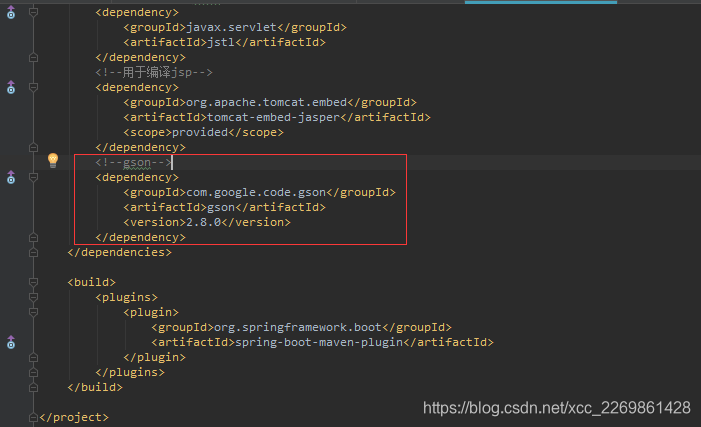Collapse the <plugin> tag fold
This screenshot has height=427, width=701.
click(33, 312)
